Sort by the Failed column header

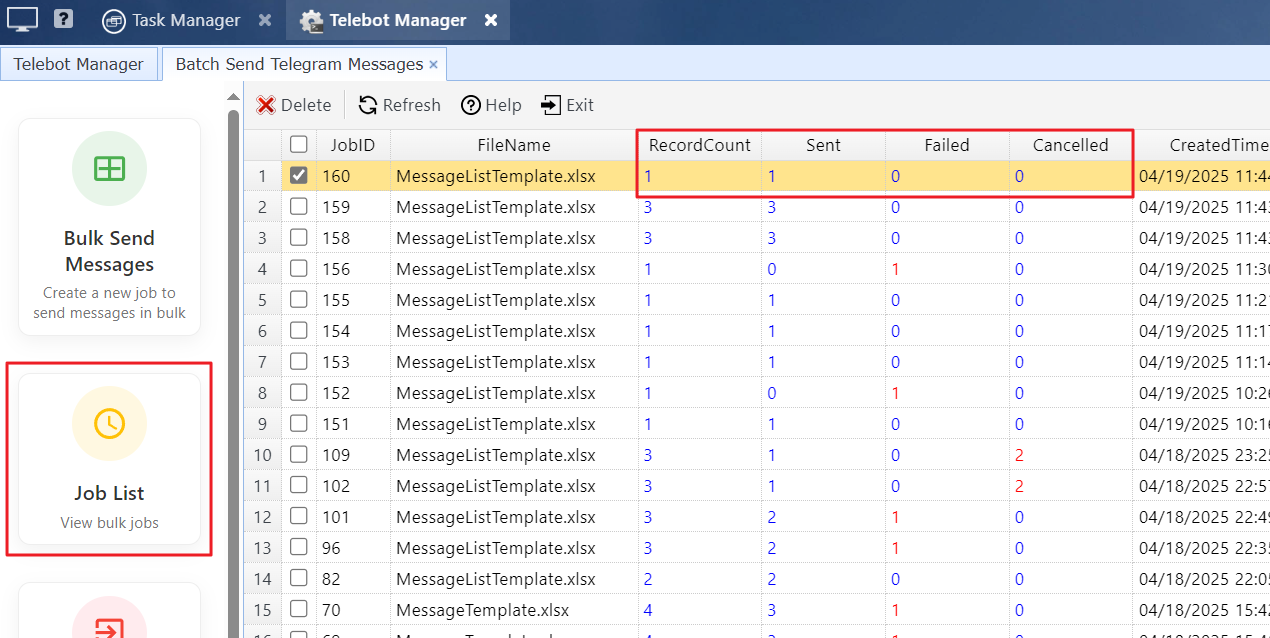(x=947, y=145)
